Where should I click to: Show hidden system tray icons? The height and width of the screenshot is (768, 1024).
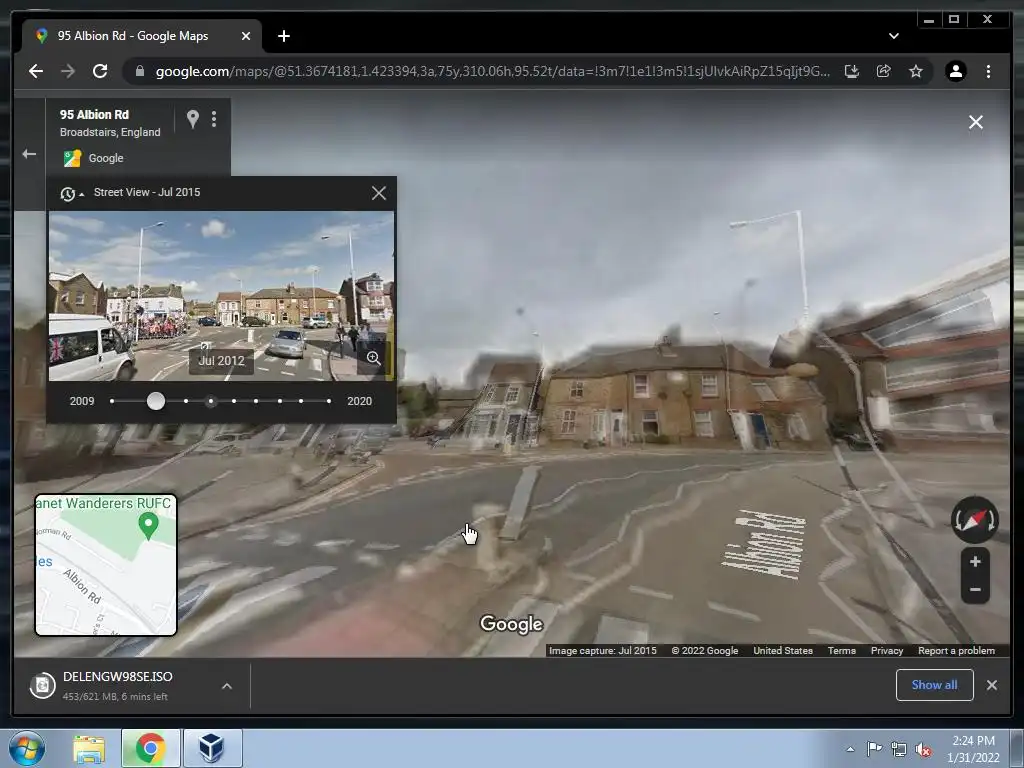850,749
